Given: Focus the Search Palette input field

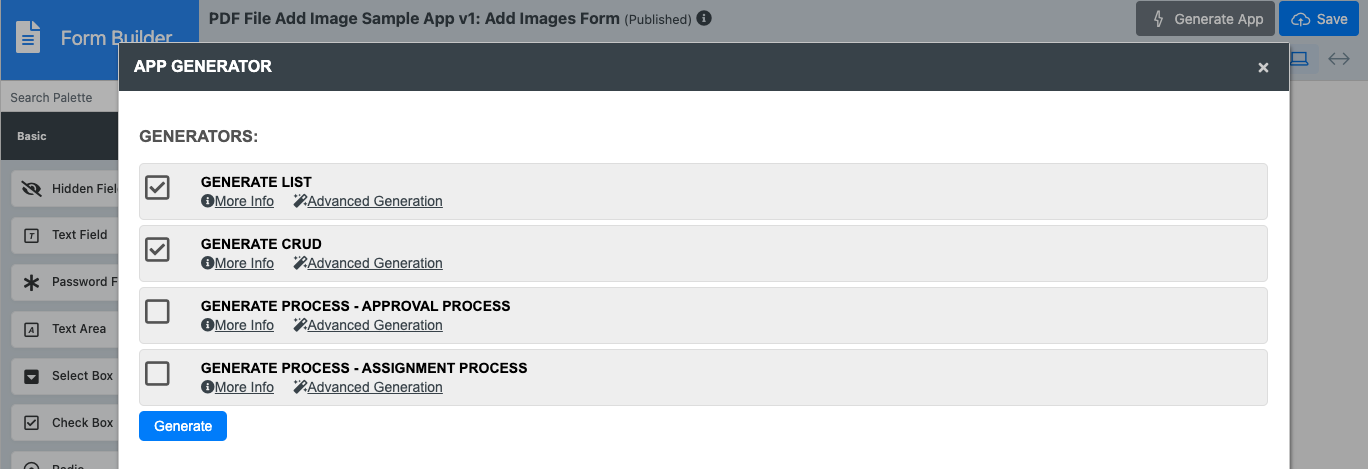Looking at the screenshot, I should pyautogui.click(x=60, y=97).
